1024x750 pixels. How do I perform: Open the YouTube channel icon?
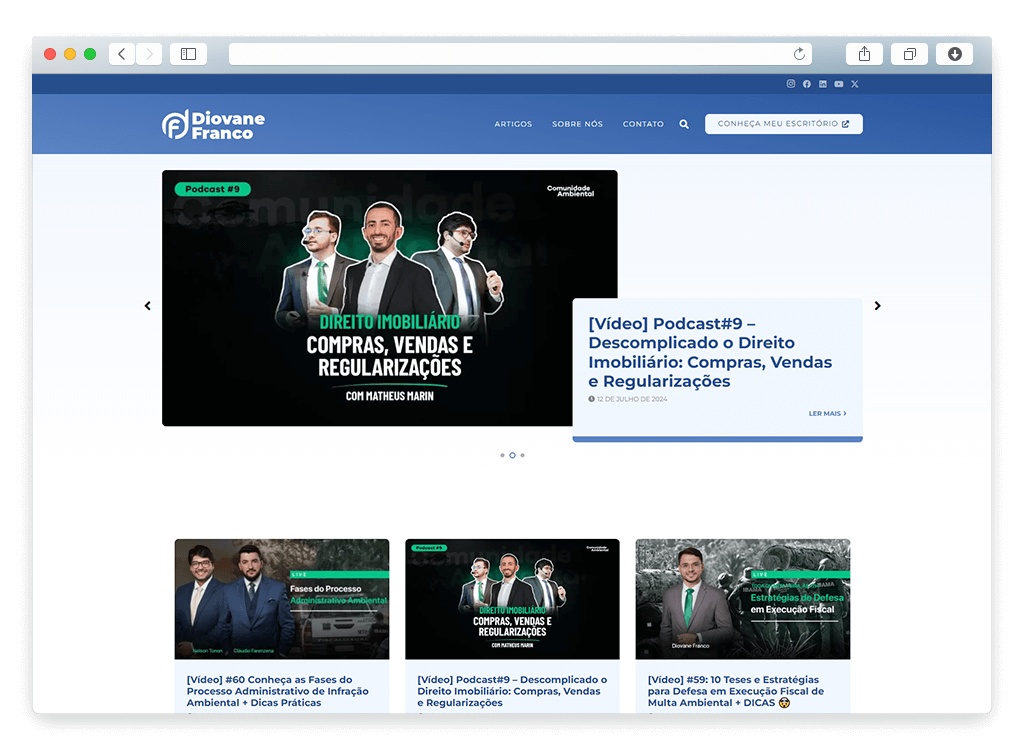tap(839, 84)
